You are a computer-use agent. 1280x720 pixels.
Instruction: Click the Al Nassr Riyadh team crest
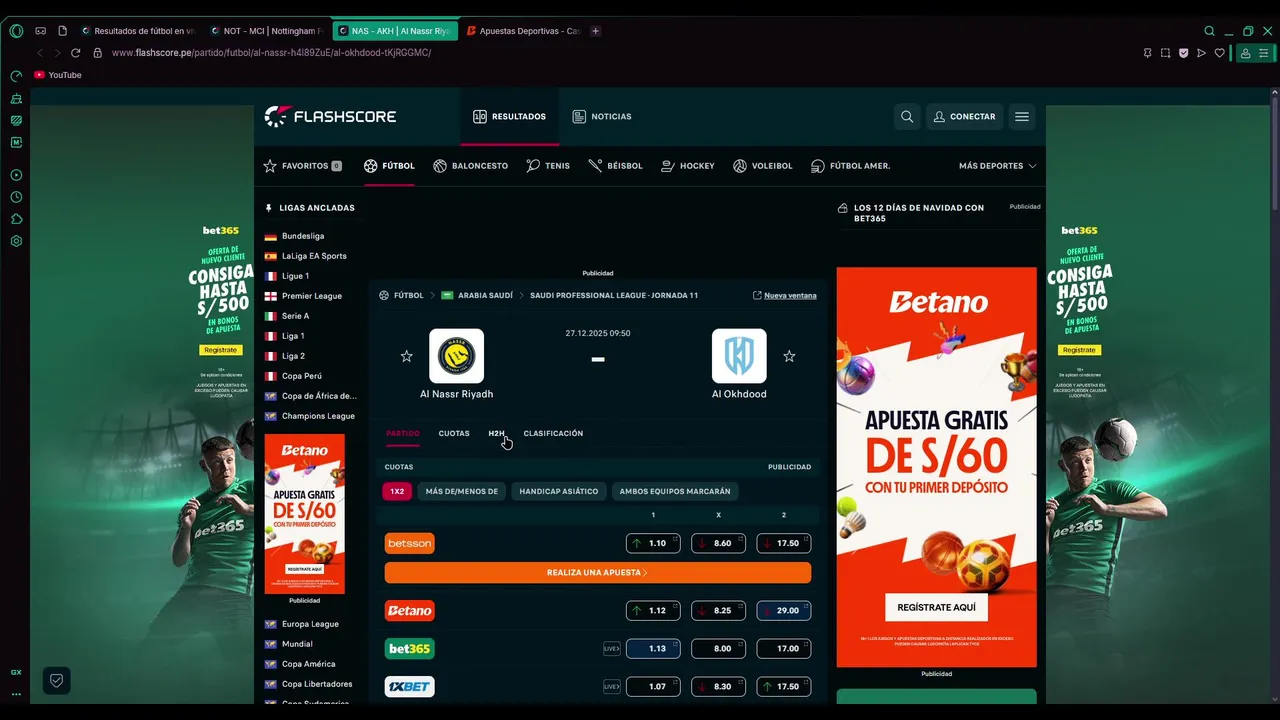tap(456, 356)
